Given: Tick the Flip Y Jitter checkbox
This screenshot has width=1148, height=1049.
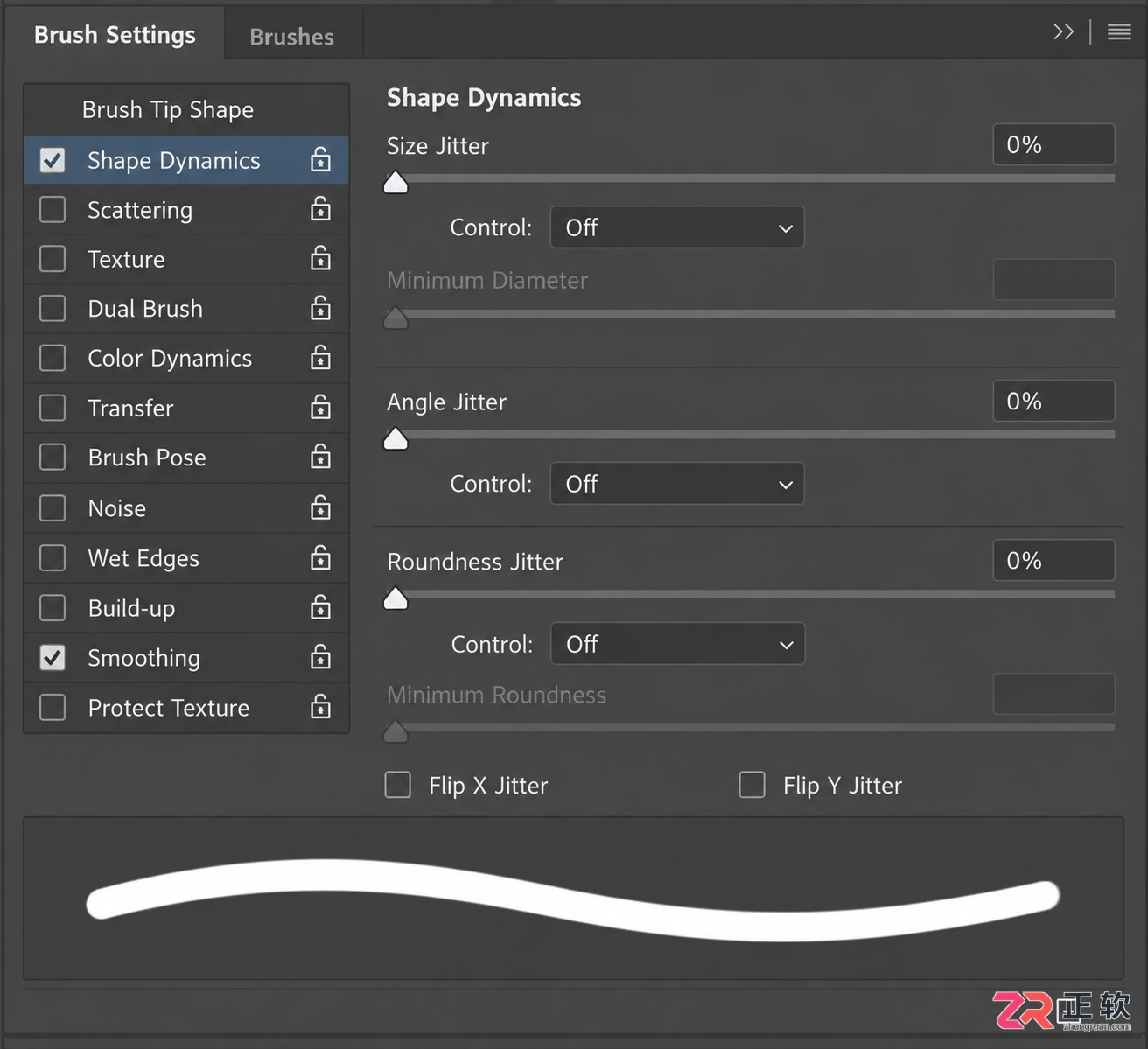Looking at the screenshot, I should click(x=752, y=785).
